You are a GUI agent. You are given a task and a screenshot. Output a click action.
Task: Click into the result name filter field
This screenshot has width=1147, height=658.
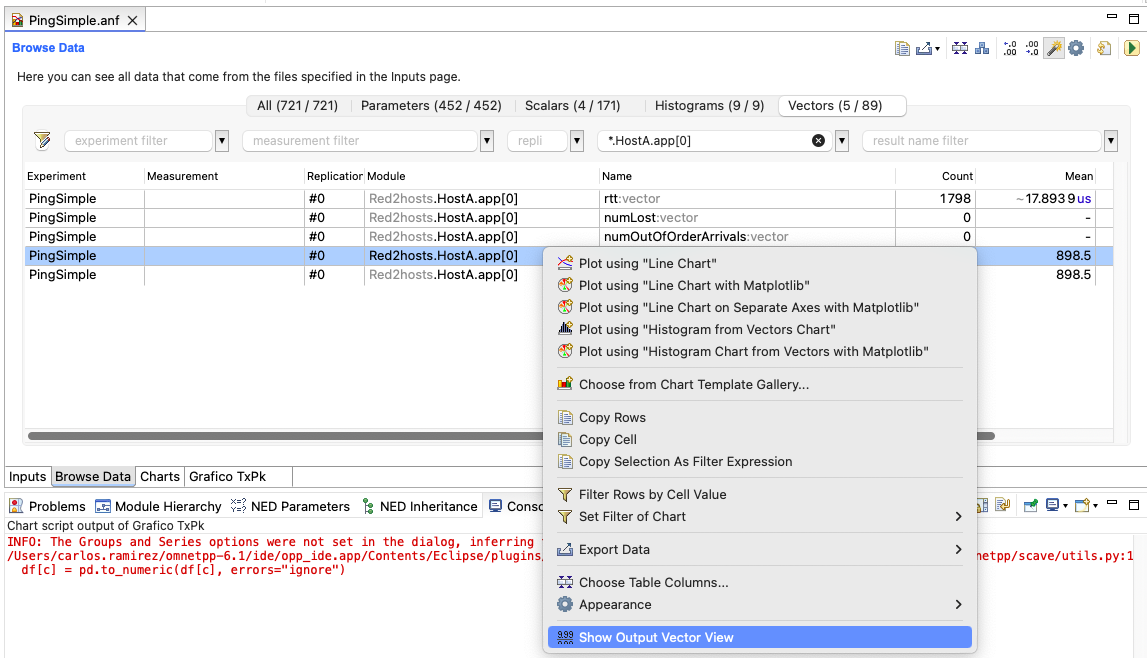(982, 140)
